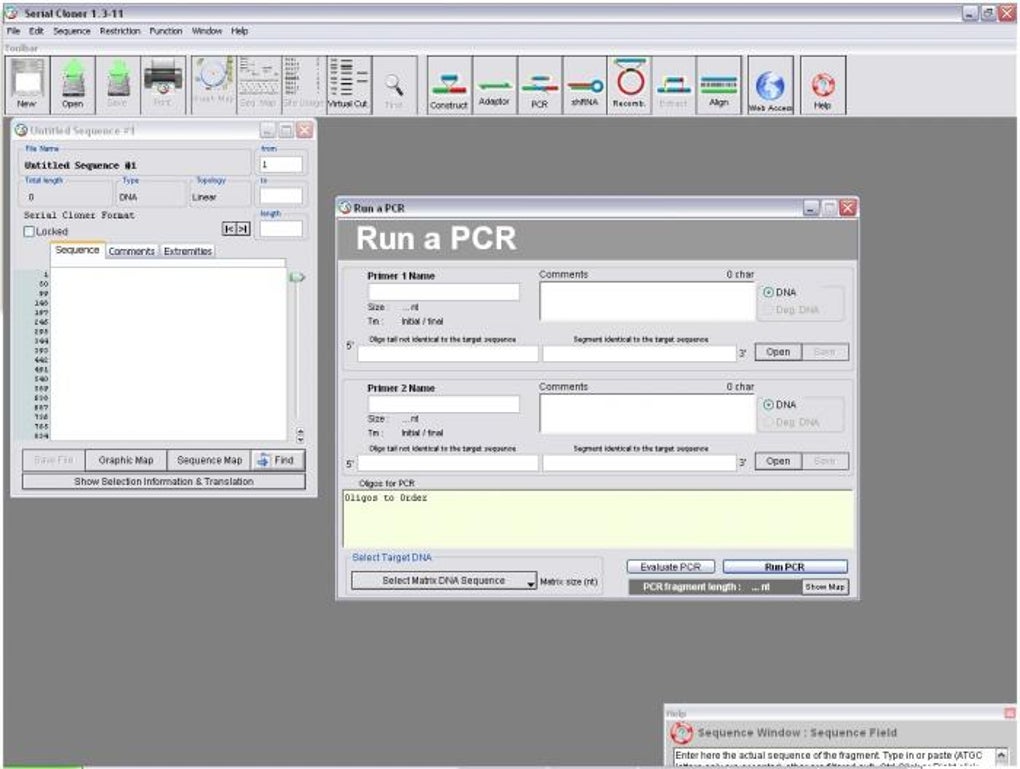Start the Align tool
The image size is (1020, 769).
718,87
